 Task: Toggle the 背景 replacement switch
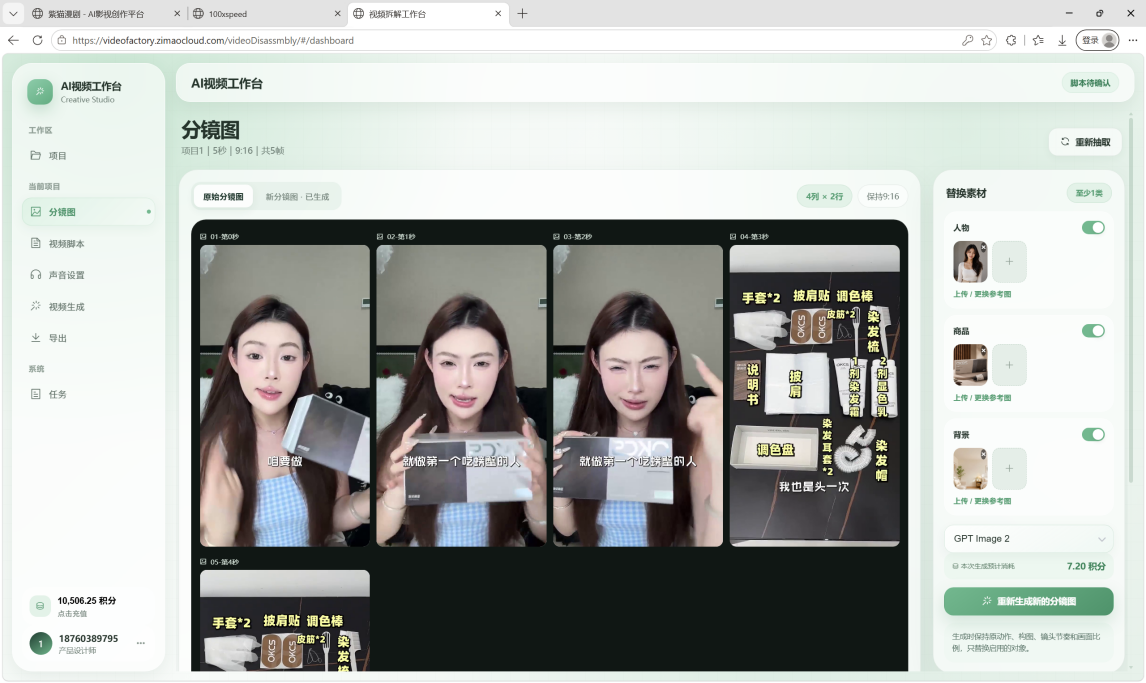point(1093,435)
